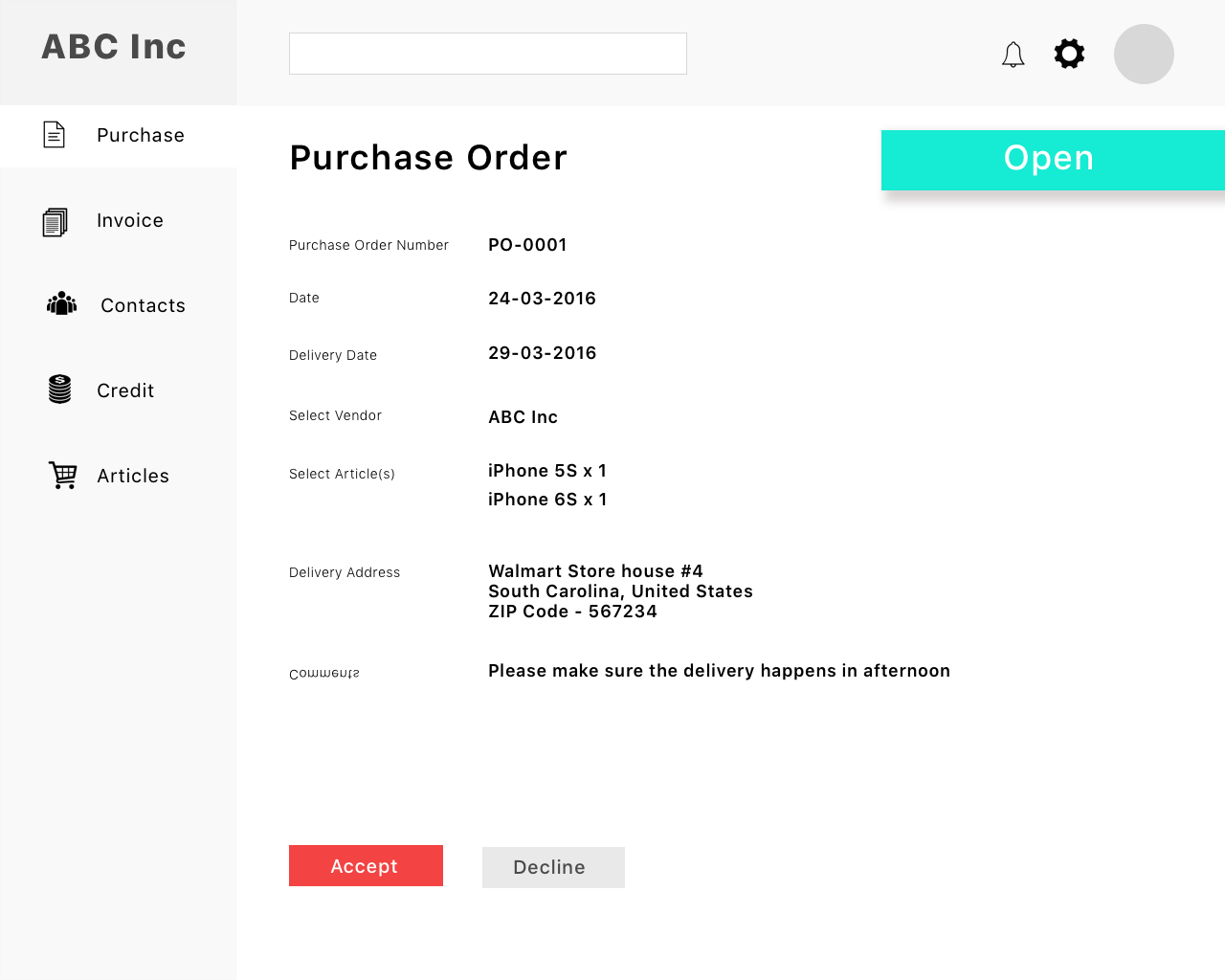Image resolution: width=1225 pixels, height=980 pixels.
Task: Click the Contacts people group icon
Action: (x=61, y=304)
